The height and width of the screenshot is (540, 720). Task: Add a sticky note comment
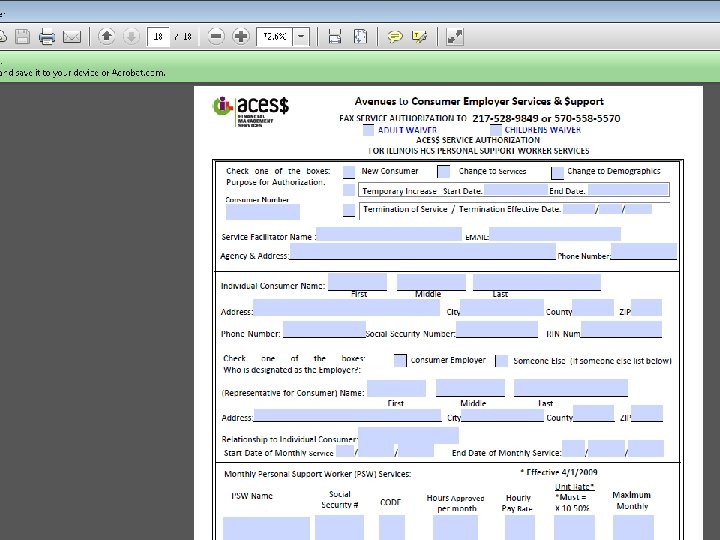coord(394,37)
